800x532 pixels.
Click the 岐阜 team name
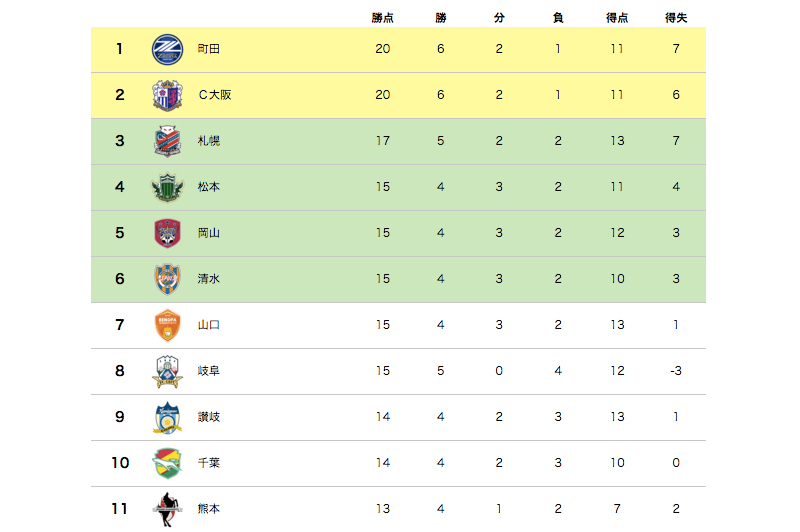[x=209, y=371]
